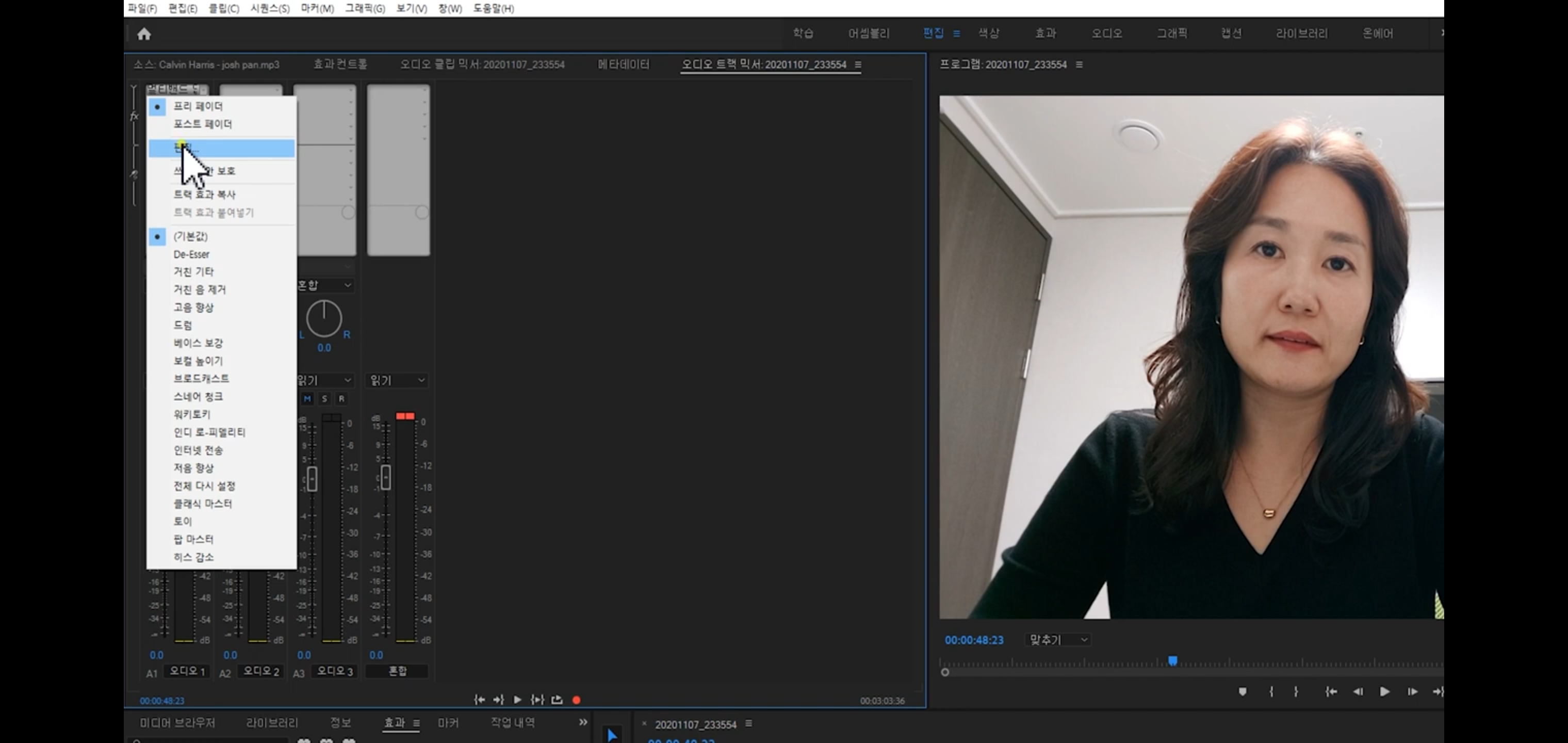Image resolution: width=1568 pixels, height=743 pixels.
Task: Play the program monitor video
Action: tap(1384, 691)
